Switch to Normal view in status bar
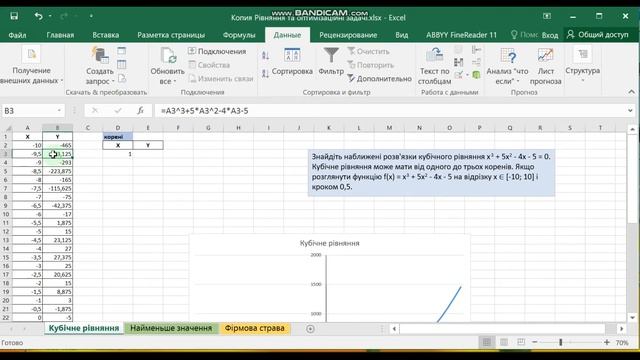 (x=487, y=342)
